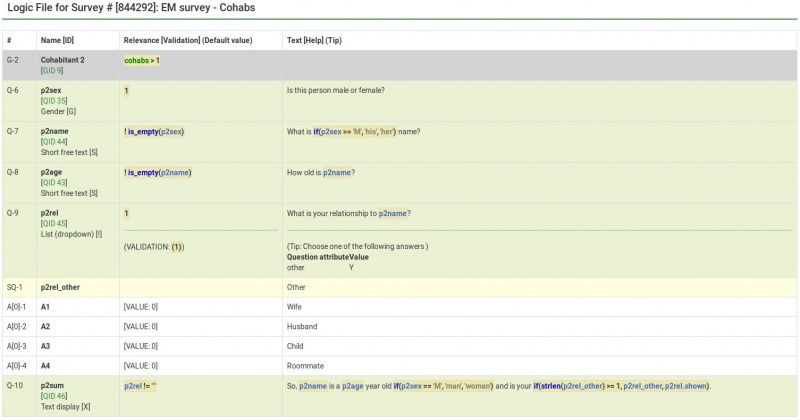
Task: Open the [QID 45] link under p2rel
Action: pyautogui.click(x=54, y=223)
